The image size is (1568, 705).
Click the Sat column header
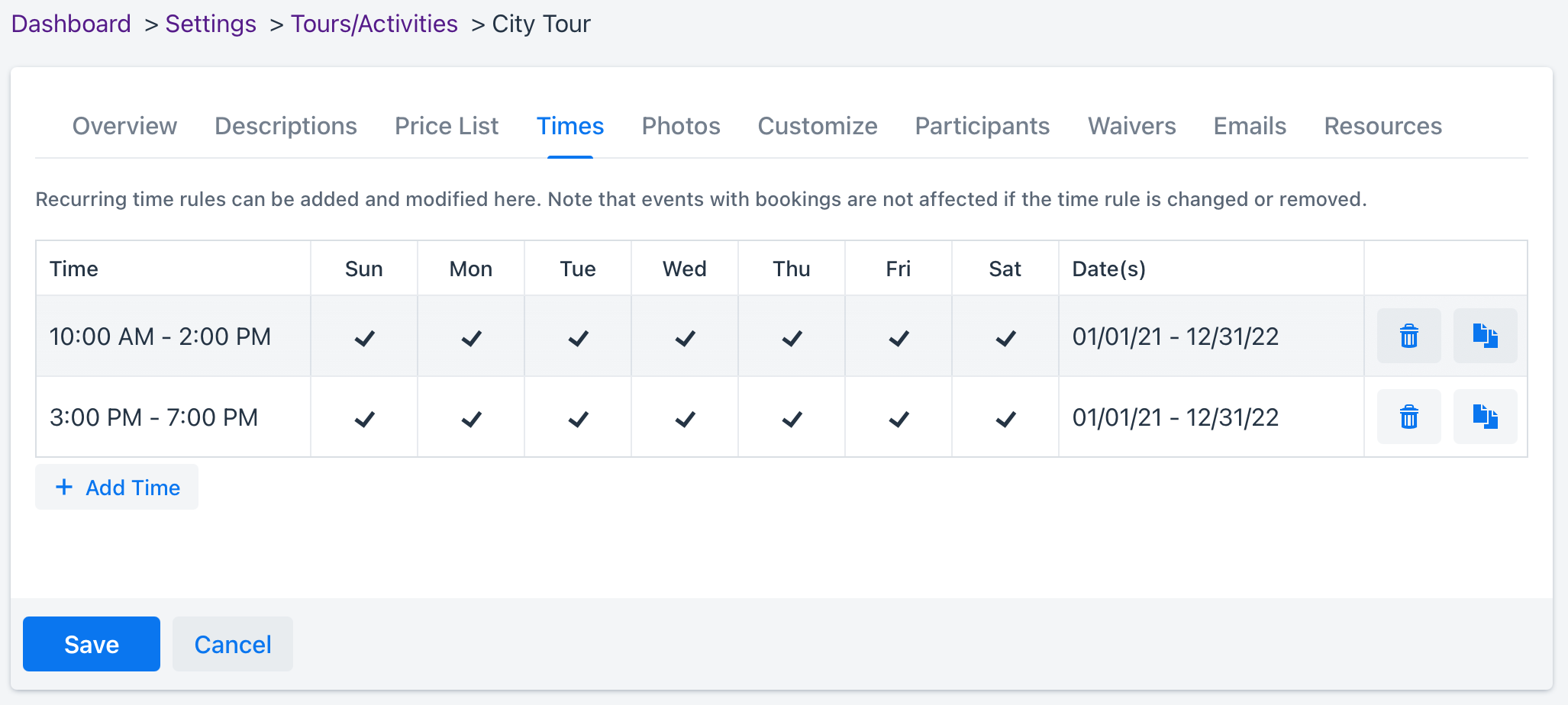1005,269
